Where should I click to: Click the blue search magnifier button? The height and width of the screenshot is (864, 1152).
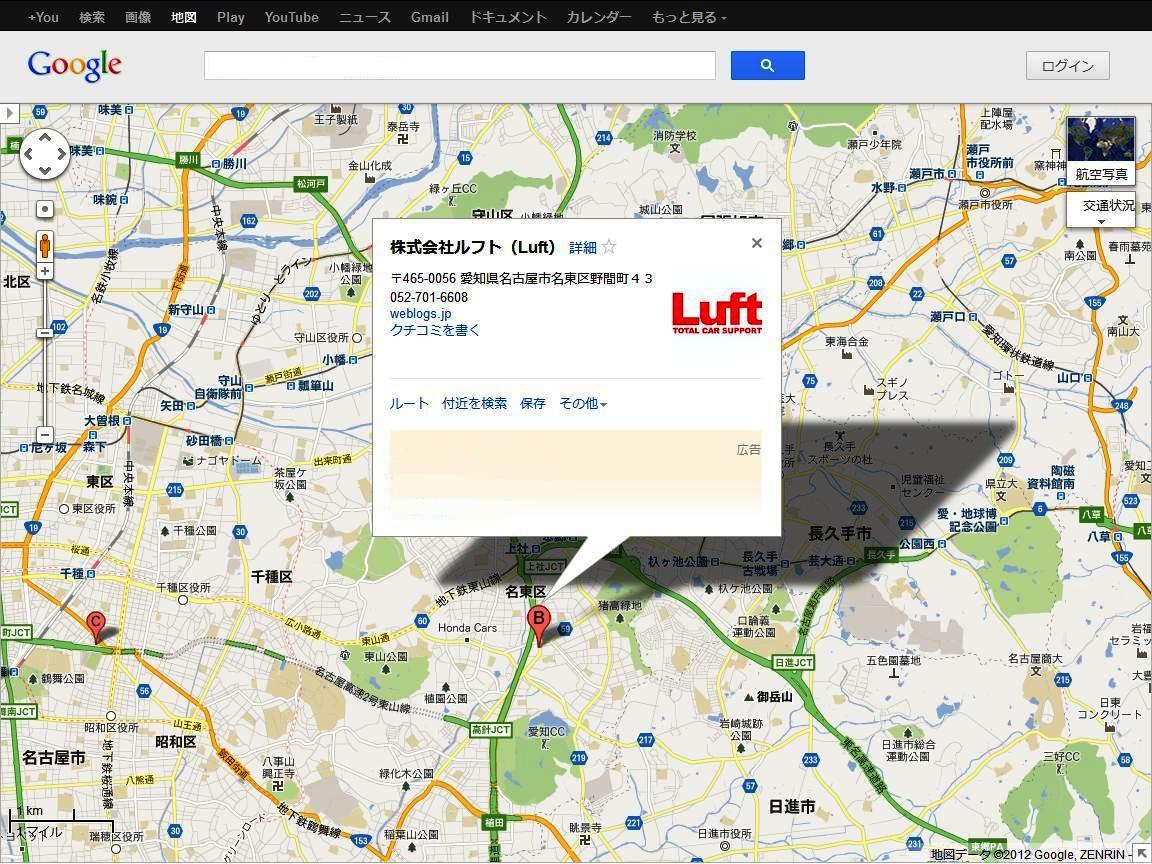tap(767, 65)
